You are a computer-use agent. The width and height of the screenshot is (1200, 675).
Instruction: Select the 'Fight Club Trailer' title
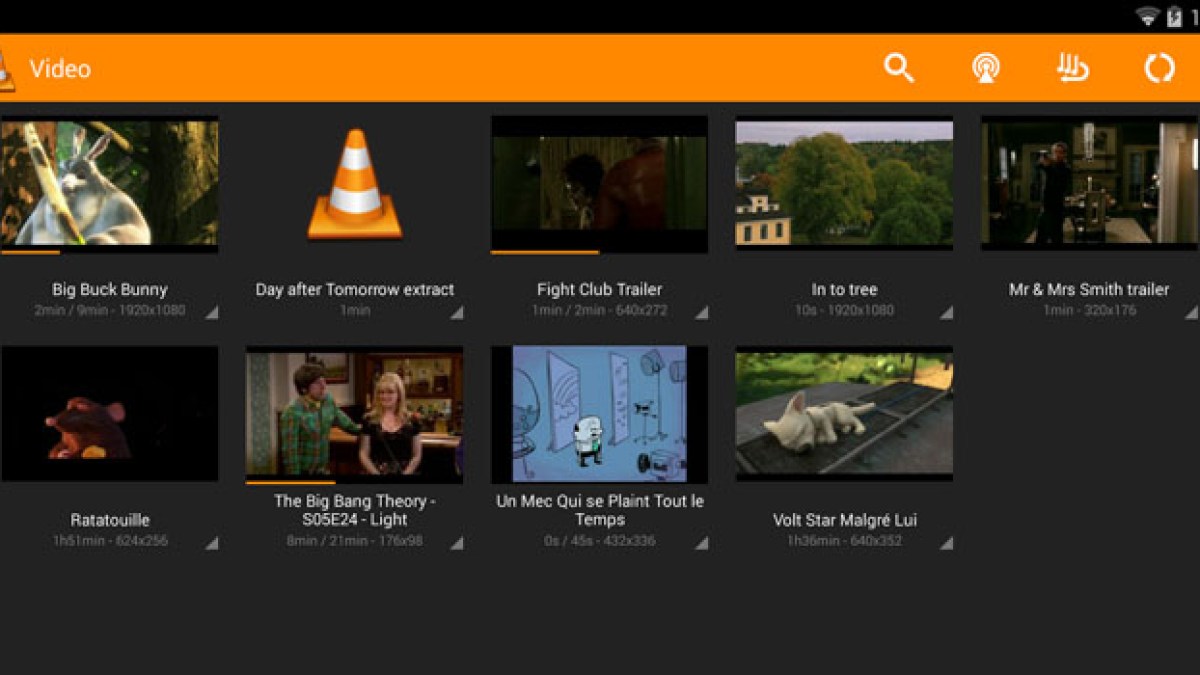[600, 289]
